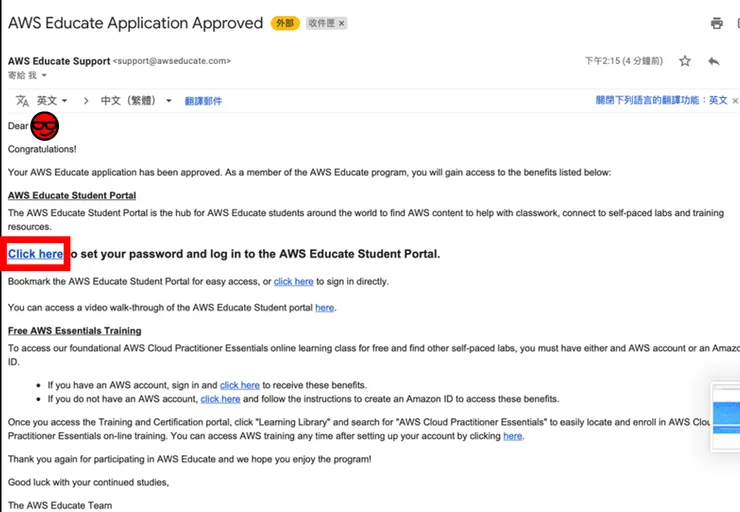
Task: Click the translate icon beside 英文
Action: (22, 101)
